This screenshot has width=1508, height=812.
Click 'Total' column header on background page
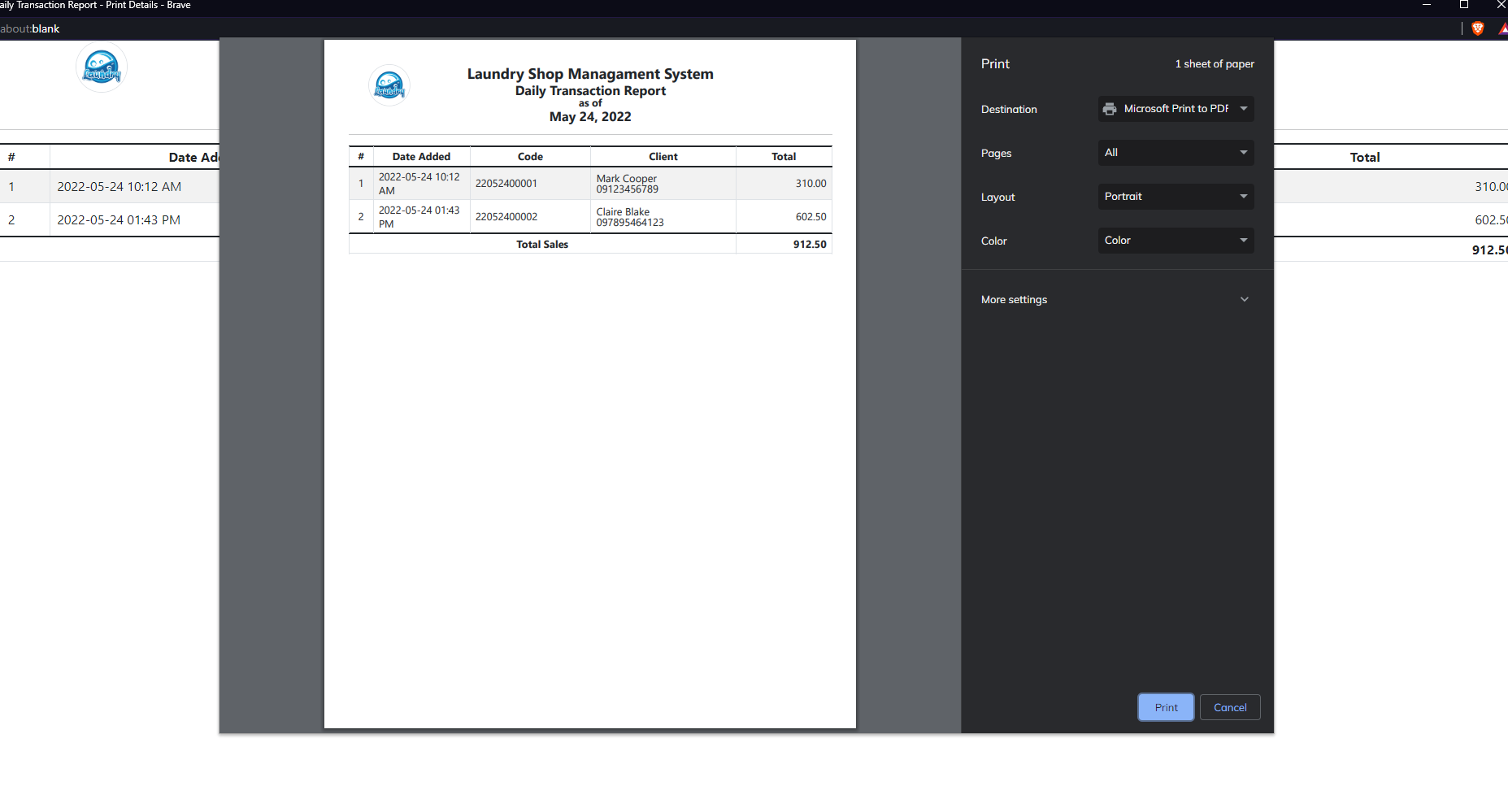click(x=1365, y=158)
